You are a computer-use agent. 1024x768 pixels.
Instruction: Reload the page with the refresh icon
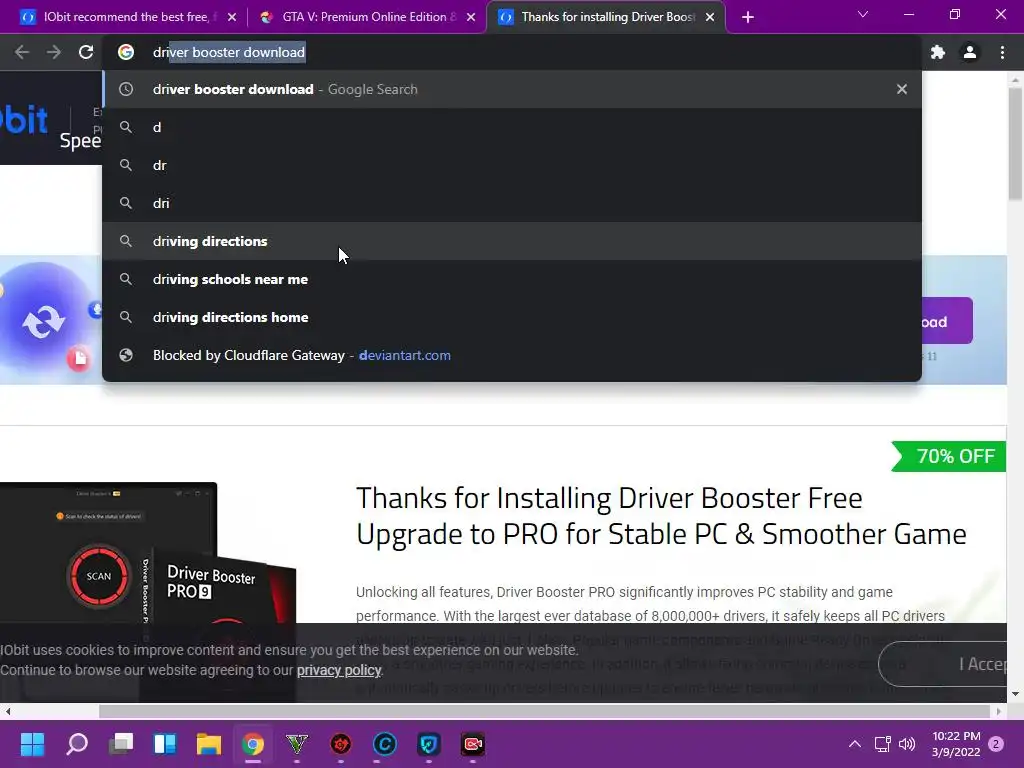[86, 52]
